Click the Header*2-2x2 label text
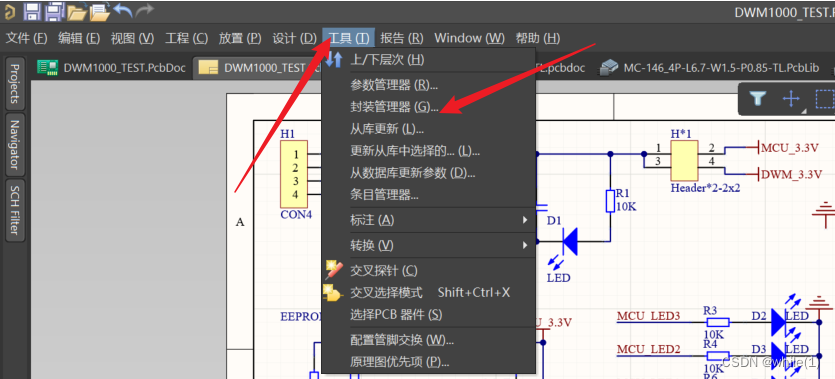The image size is (835, 379). coord(706,188)
